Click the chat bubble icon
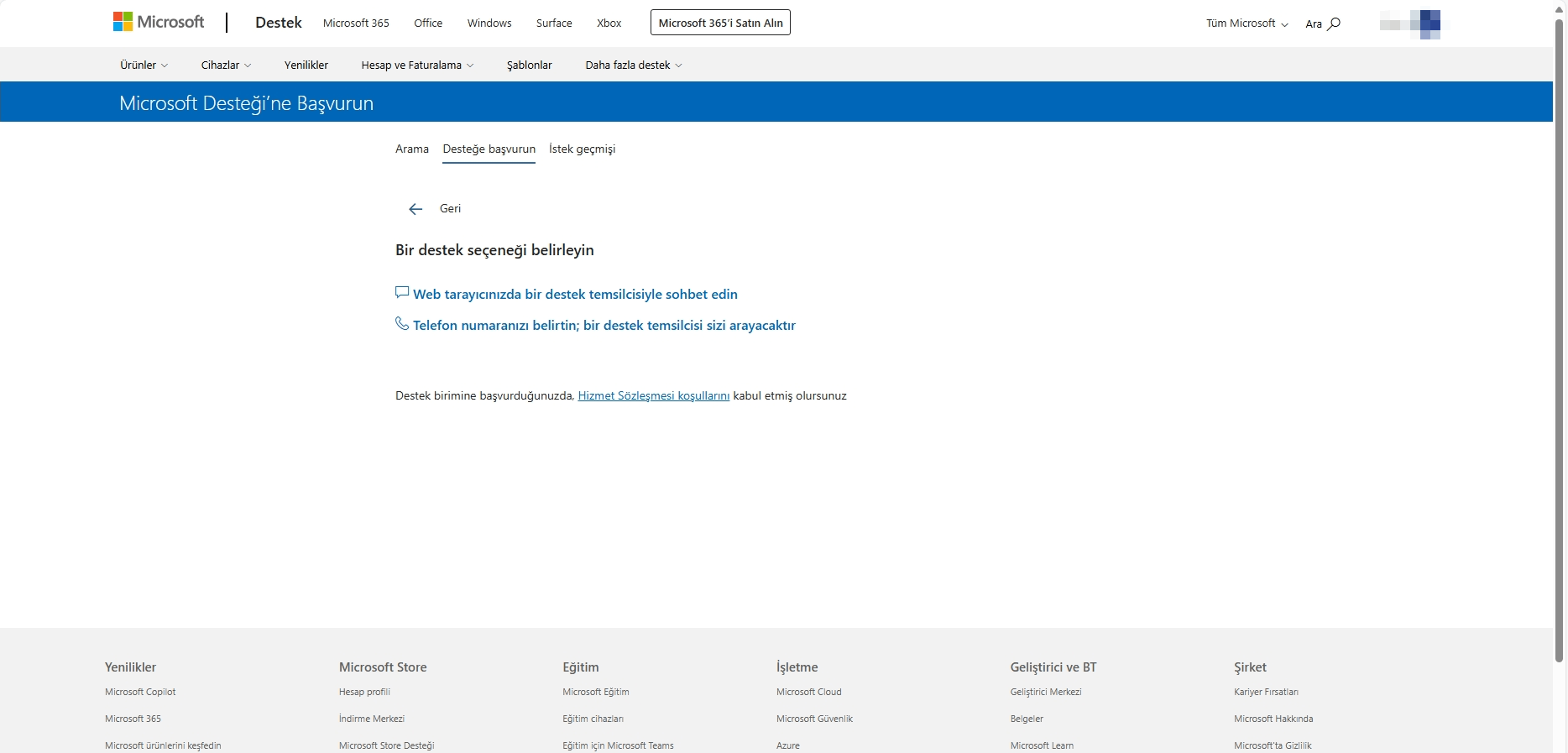Viewport: 1568px width, 753px height. click(402, 293)
